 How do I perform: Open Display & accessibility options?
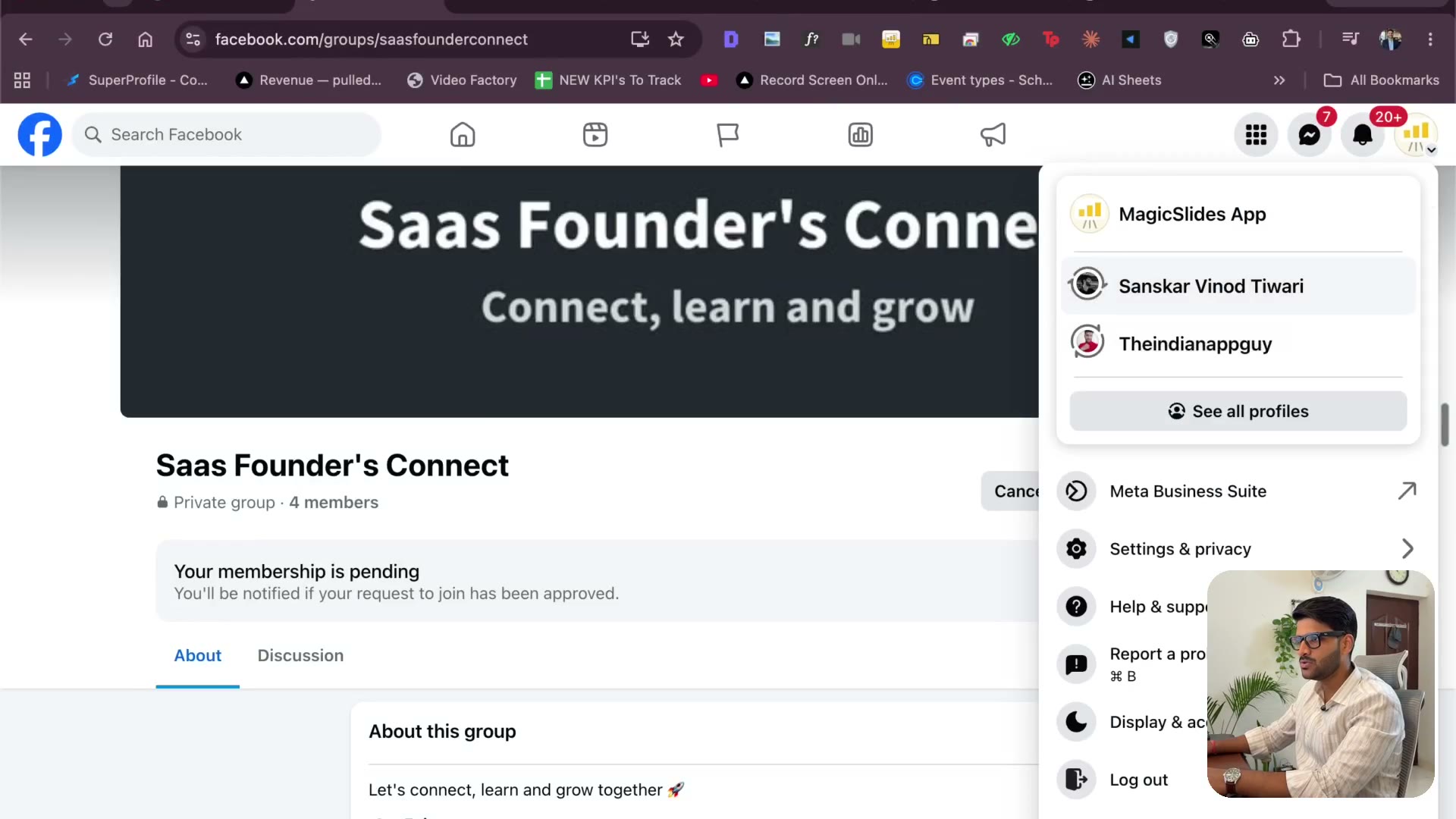1131,722
